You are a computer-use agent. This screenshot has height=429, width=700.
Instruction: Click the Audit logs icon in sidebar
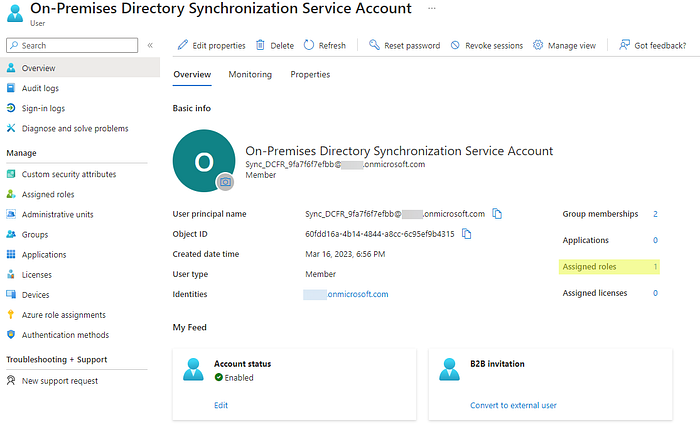coord(11,88)
